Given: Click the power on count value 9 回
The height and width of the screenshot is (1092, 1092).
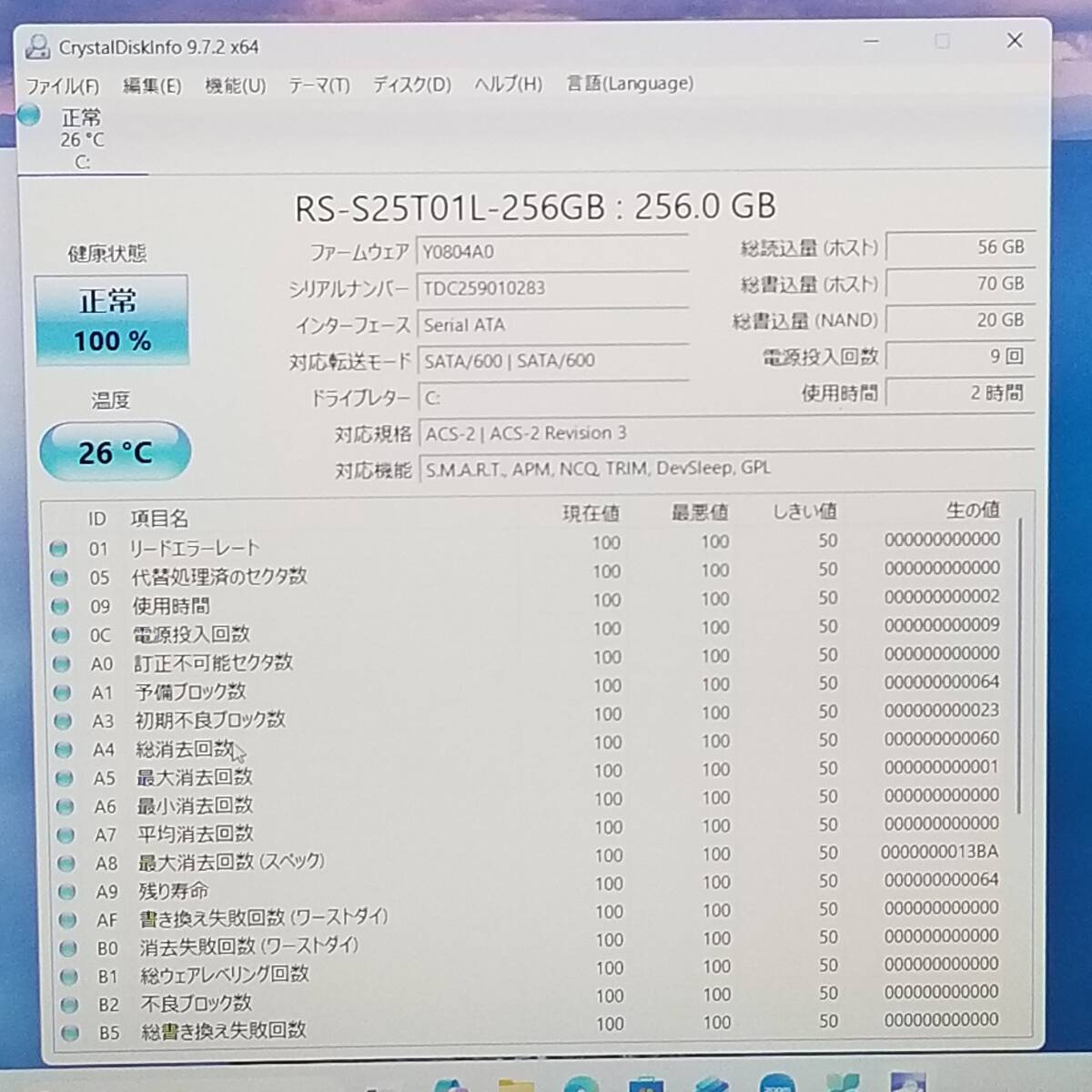Looking at the screenshot, I should [x=961, y=356].
